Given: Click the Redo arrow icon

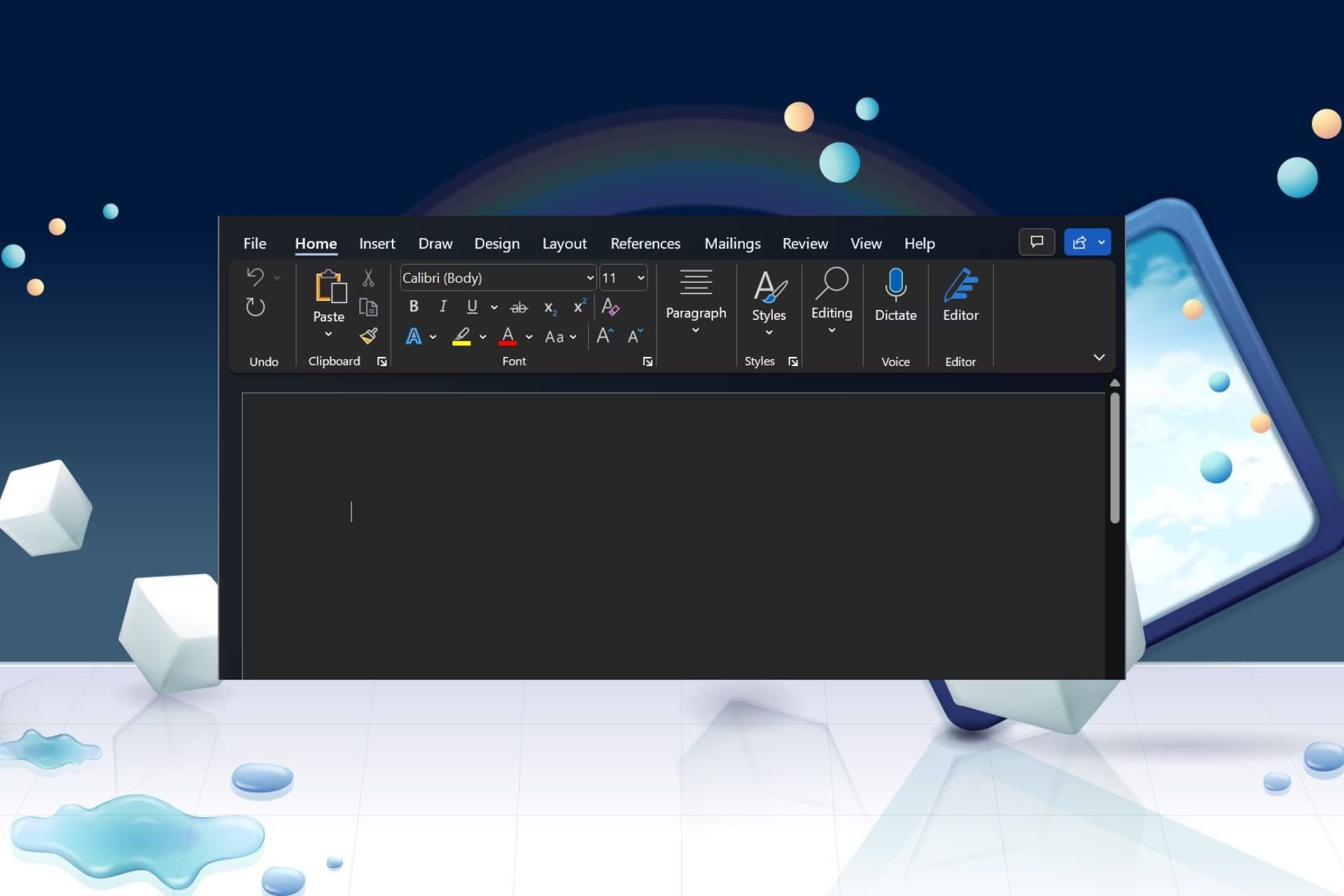Looking at the screenshot, I should pyautogui.click(x=255, y=307).
